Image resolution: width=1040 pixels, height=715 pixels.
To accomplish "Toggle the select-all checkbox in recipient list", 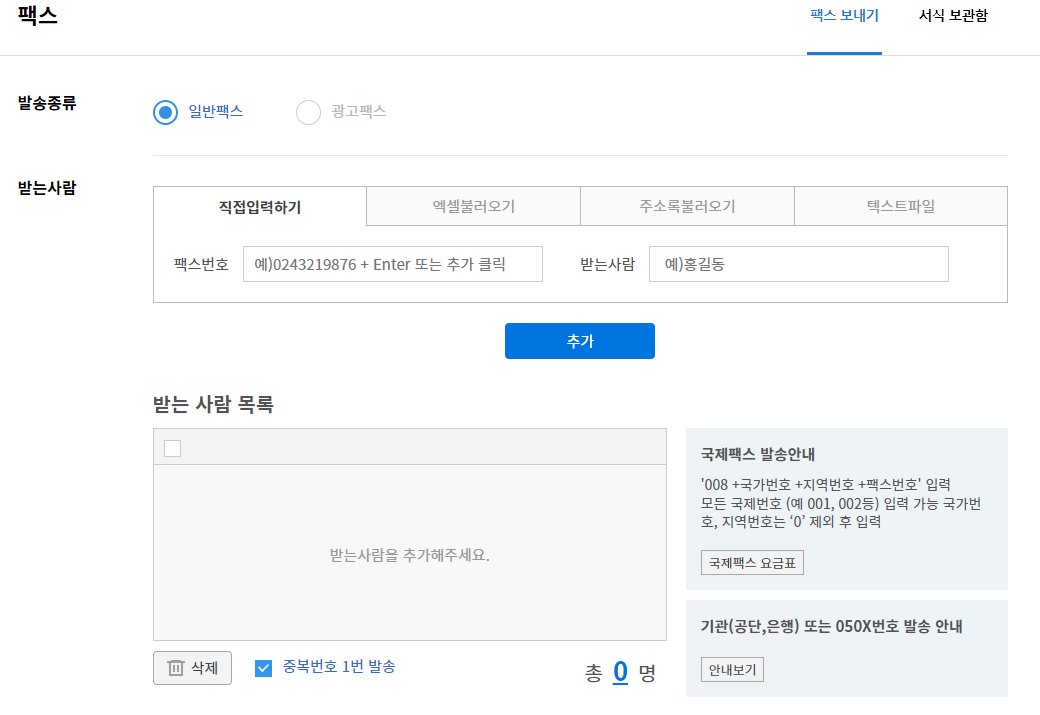I will coord(171,448).
